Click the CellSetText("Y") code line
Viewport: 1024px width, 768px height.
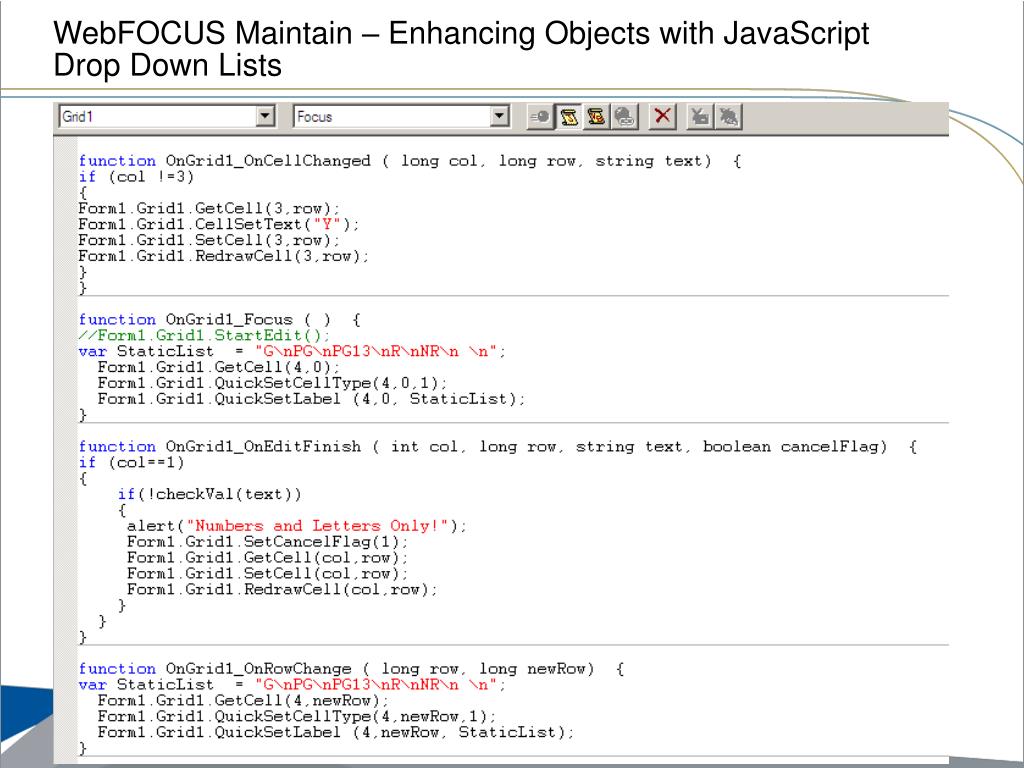coord(219,224)
